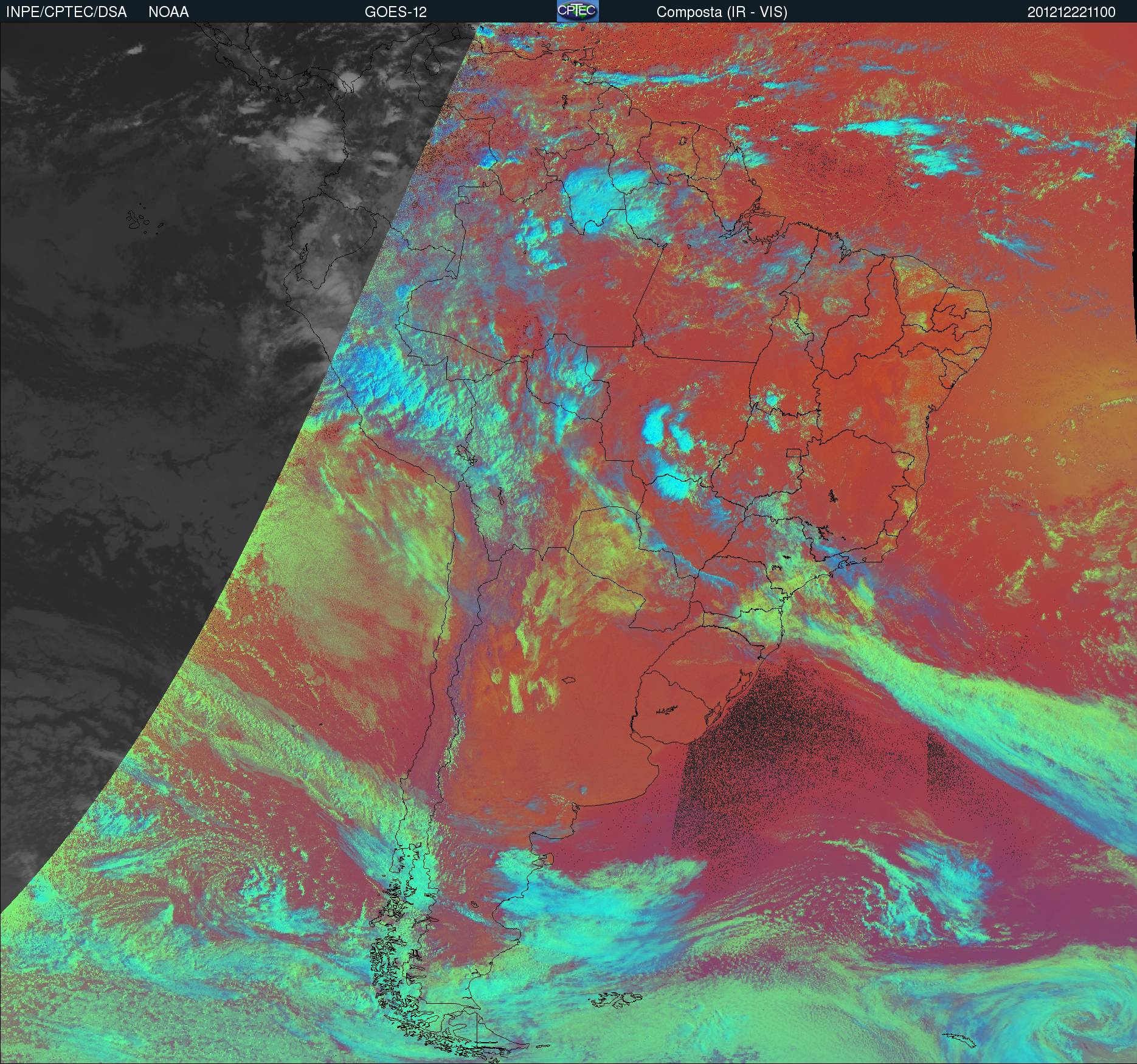Image resolution: width=1137 pixels, height=1064 pixels.
Task: Click the NOAA label in the header
Action: (x=168, y=12)
